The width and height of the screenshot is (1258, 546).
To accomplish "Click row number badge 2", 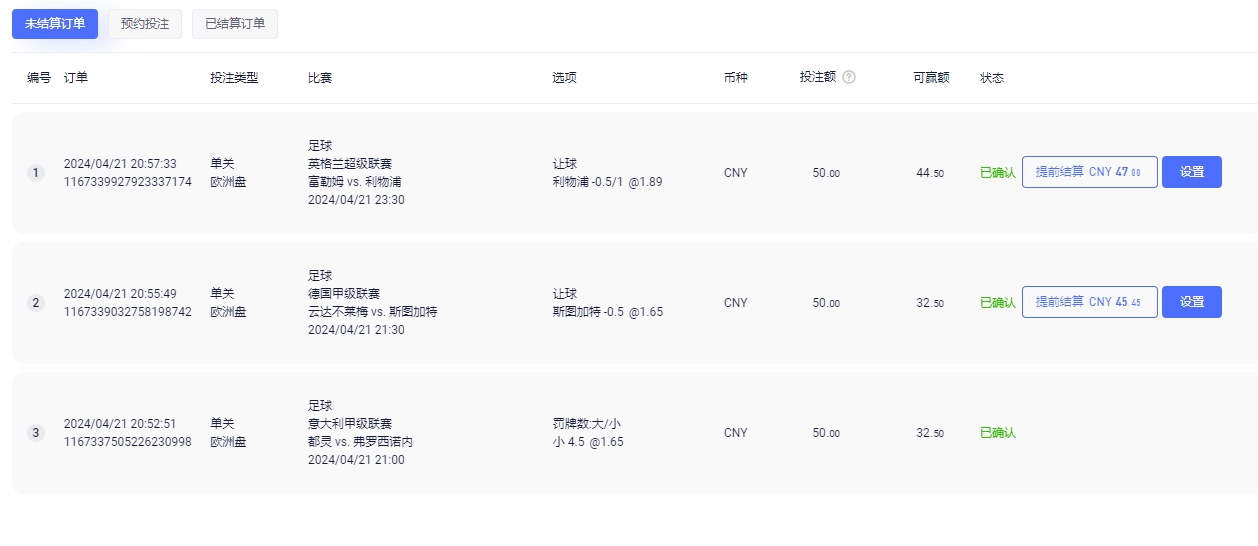I will coord(36,303).
